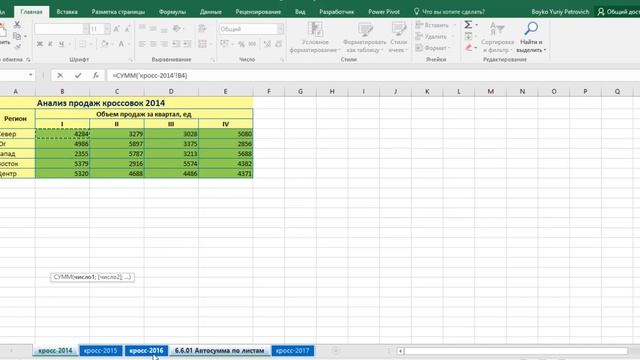Click the Percent style icon
Screen dimensions: 640x360
(241, 44)
